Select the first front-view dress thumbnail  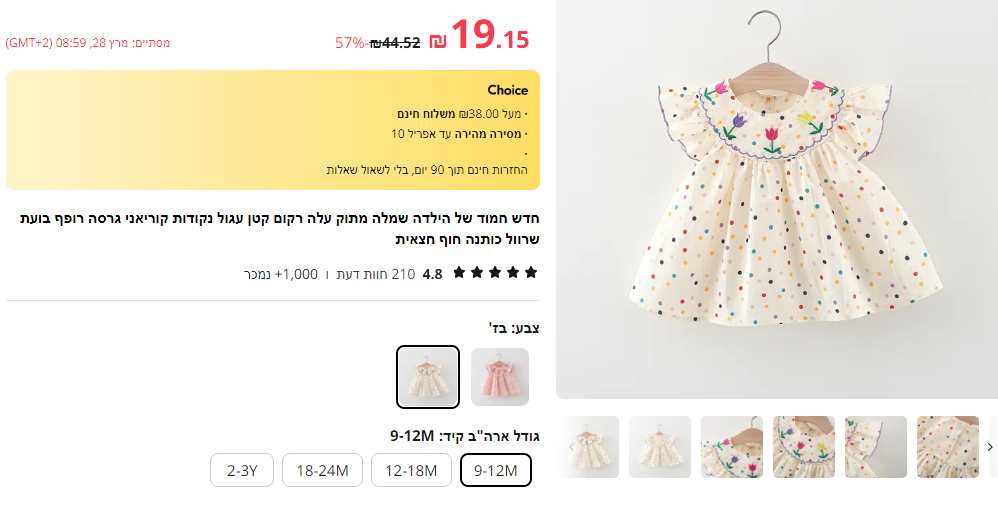point(590,447)
